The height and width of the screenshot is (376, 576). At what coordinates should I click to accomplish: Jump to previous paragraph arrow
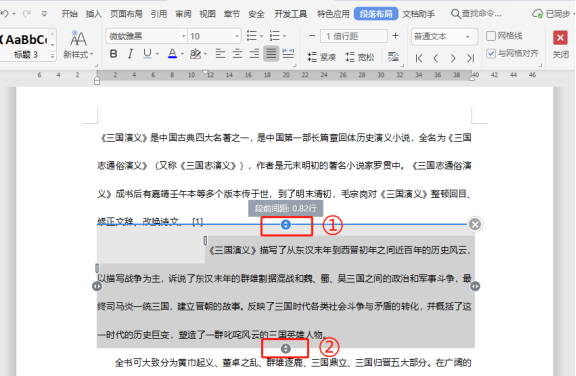(x=436, y=58)
